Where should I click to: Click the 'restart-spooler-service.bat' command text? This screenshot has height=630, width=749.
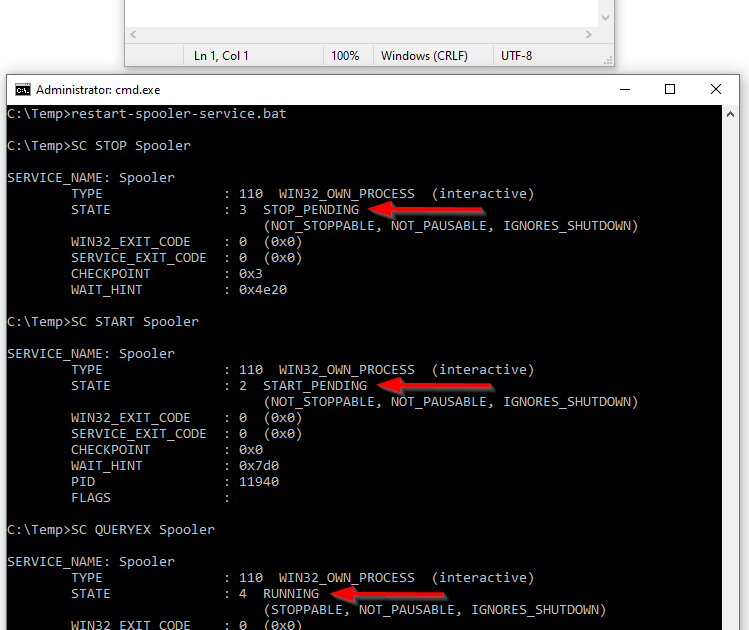(x=179, y=114)
